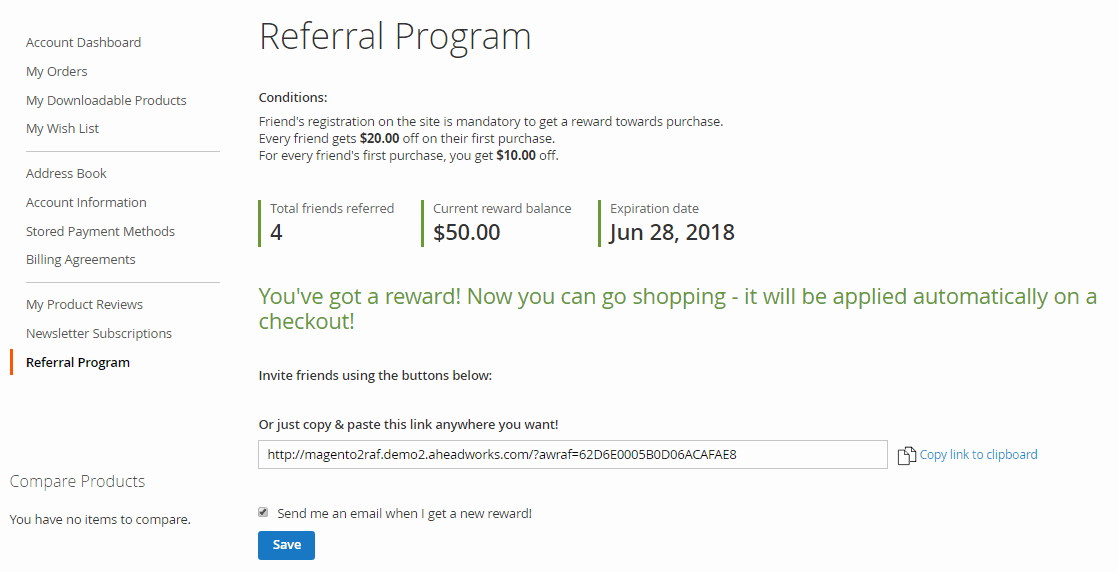Select Account Information in the sidebar

tap(86, 202)
